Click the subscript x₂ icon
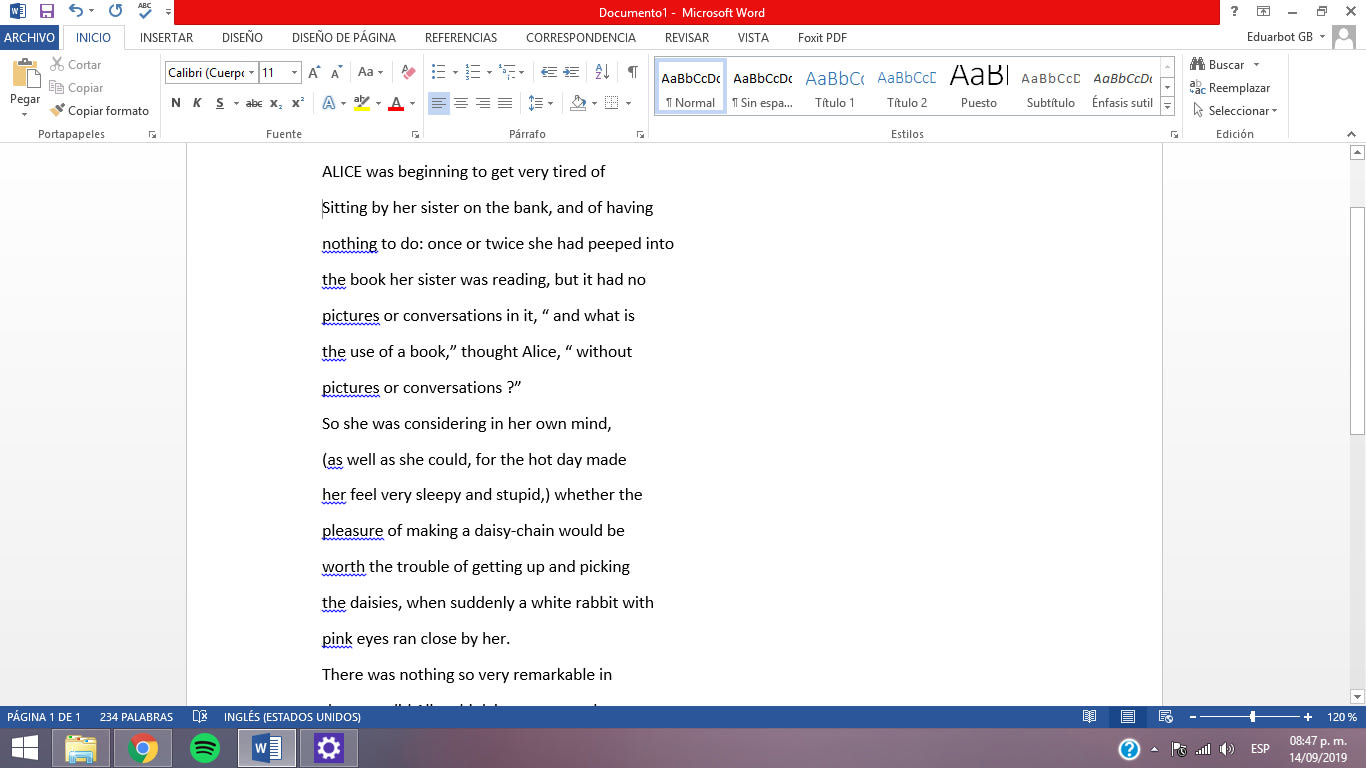This screenshot has width=1366, height=768. pyautogui.click(x=276, y=103)
